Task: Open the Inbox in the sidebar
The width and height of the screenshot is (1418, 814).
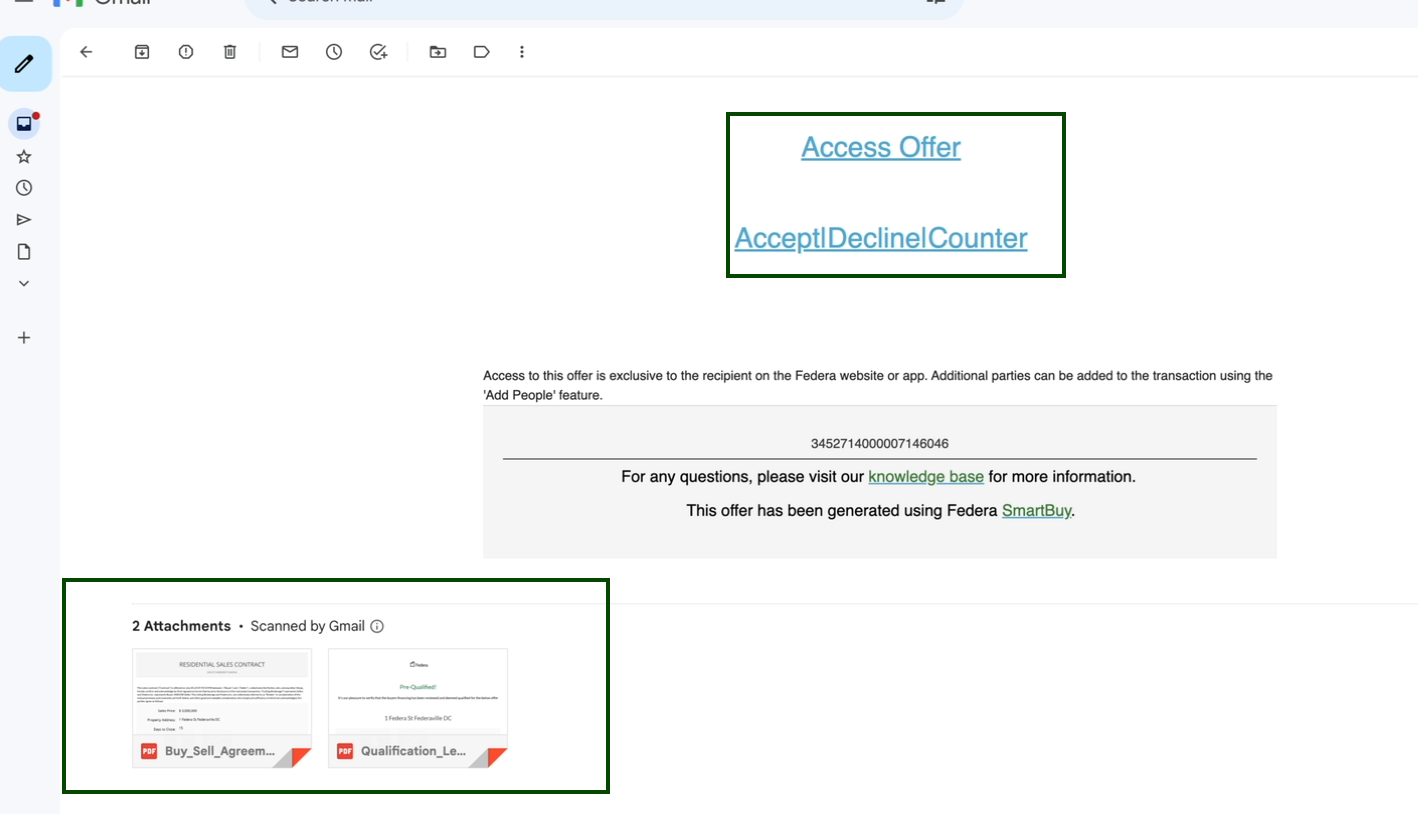Action: (24, 124)
